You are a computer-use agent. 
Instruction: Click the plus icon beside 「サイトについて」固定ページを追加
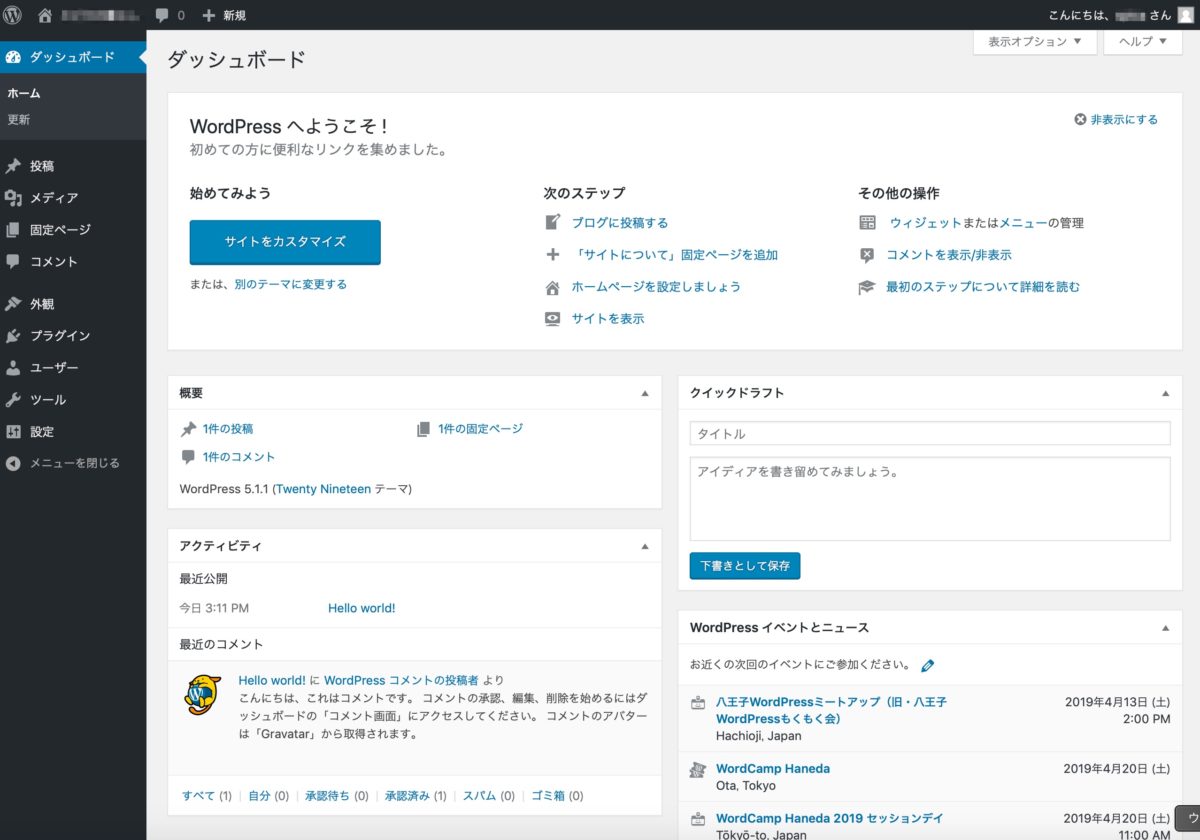coord(553,254)
